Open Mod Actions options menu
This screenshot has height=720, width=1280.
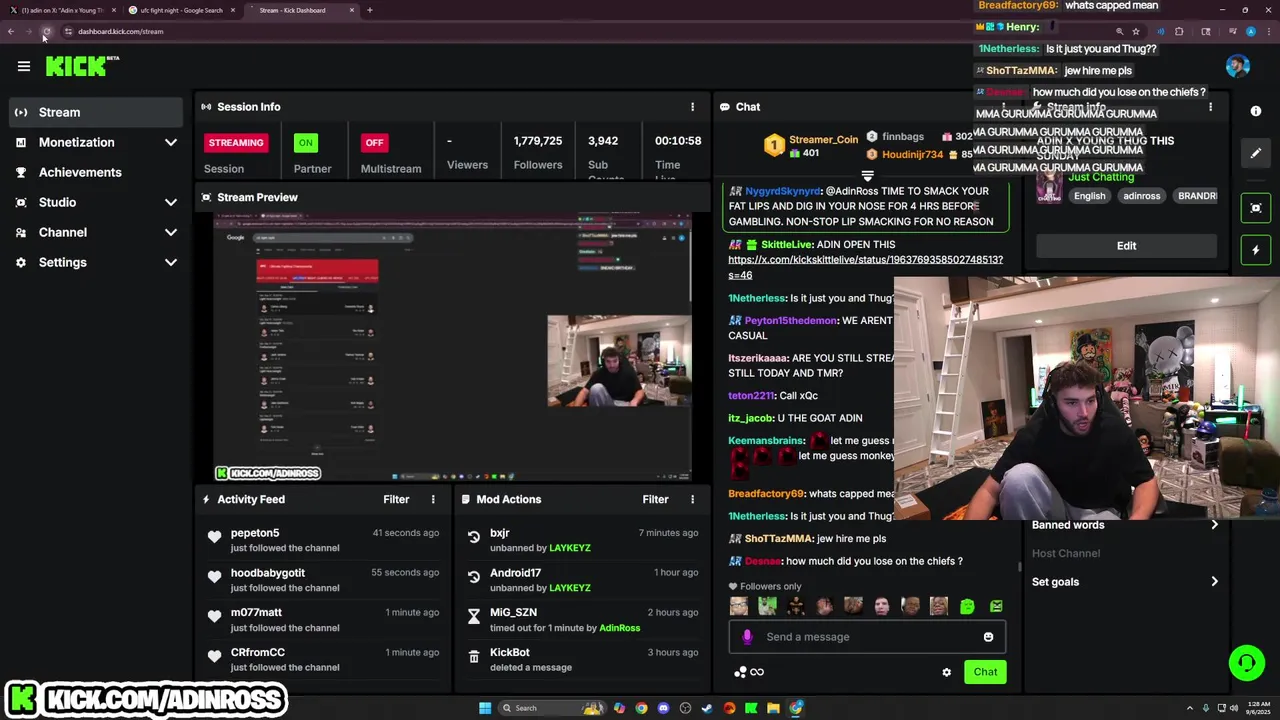pos(692,499)
